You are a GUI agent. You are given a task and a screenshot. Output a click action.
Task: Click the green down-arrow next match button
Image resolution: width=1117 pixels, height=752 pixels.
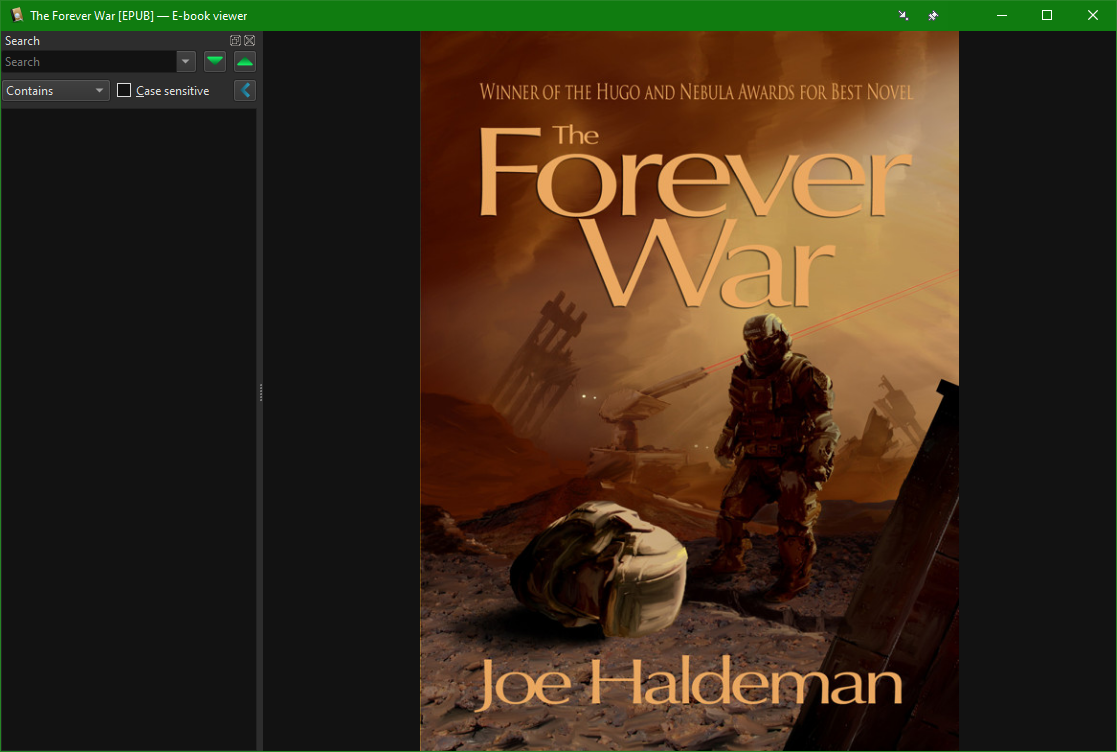click(214, 62)
